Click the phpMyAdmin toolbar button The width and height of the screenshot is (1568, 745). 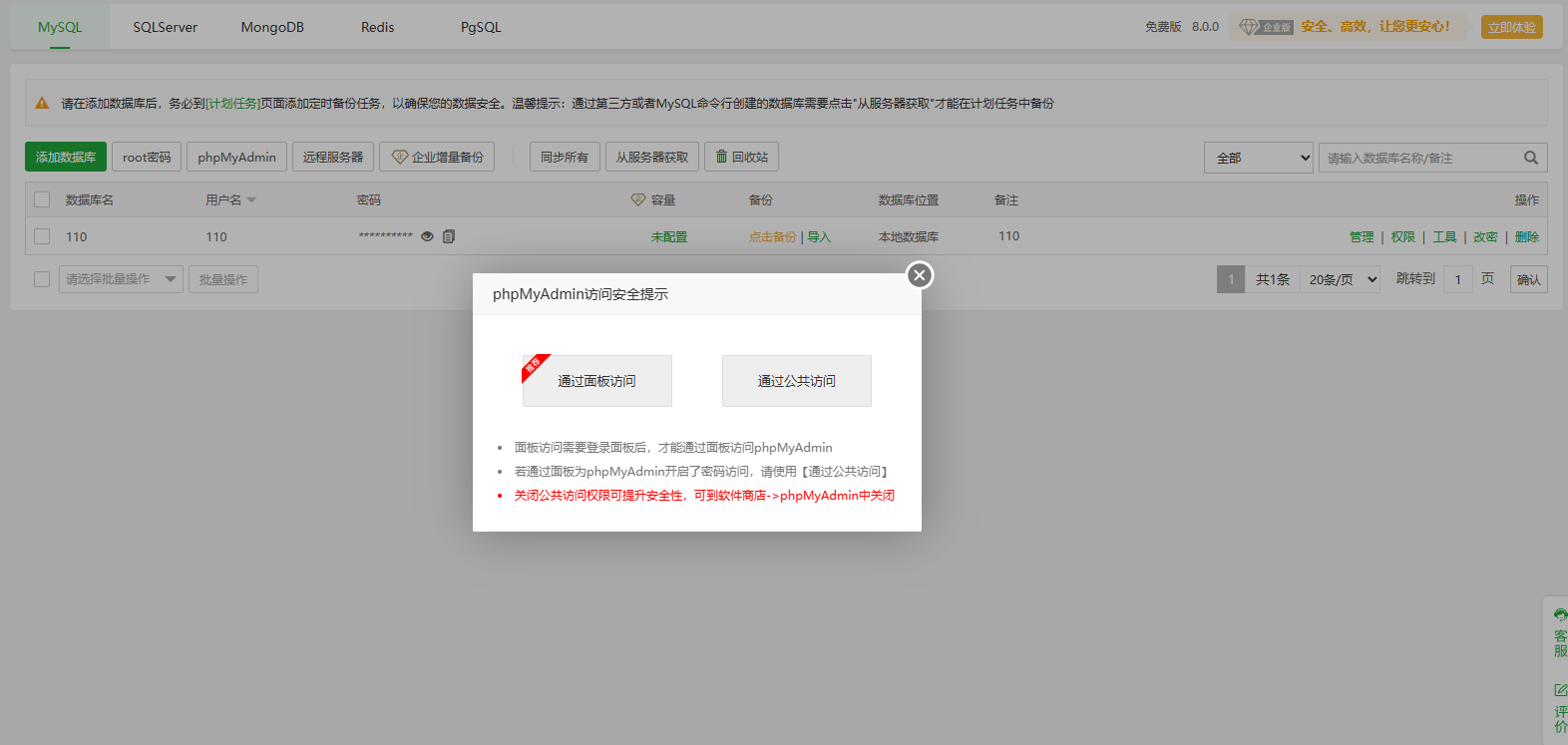236,157
